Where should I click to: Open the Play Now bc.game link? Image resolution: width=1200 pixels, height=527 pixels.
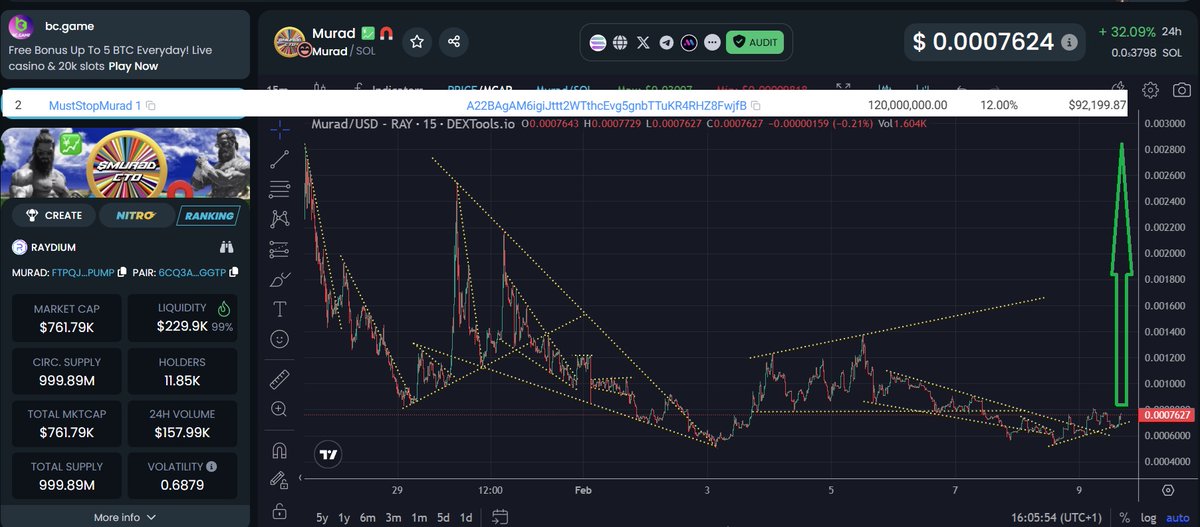133,66
